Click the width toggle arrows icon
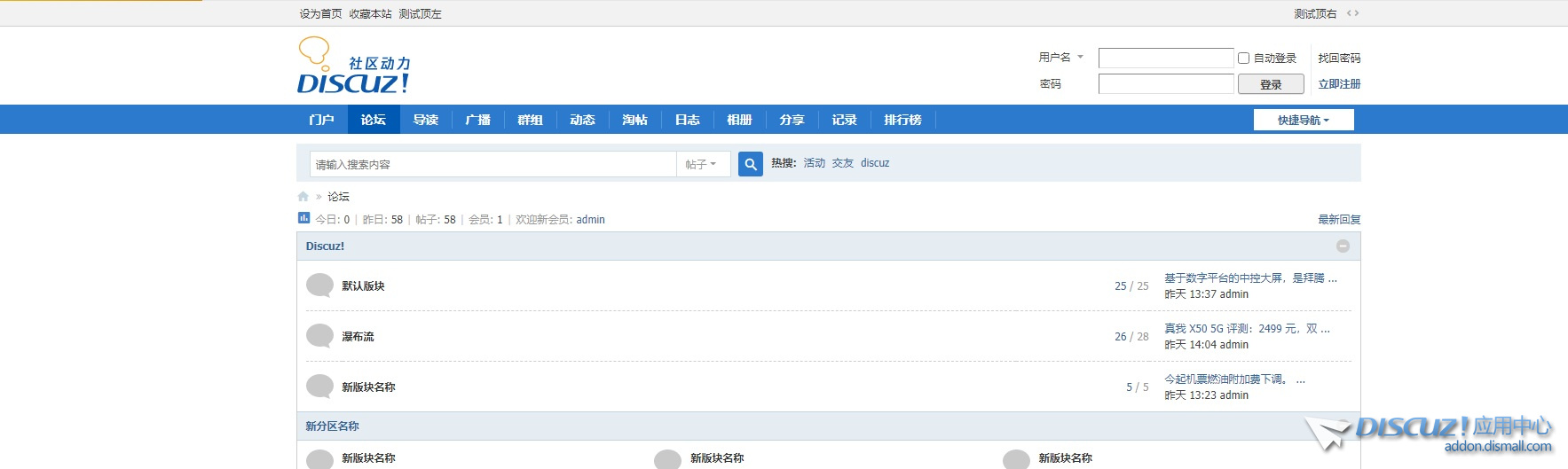Image resolution: width=1568 pixels, height=469 pixels. tap(1352, 13)
